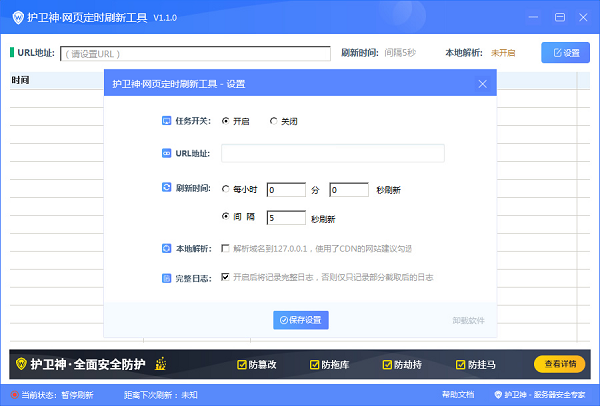
Task: Click the 任务开关 monitor icon
Action: pos(166,121)
